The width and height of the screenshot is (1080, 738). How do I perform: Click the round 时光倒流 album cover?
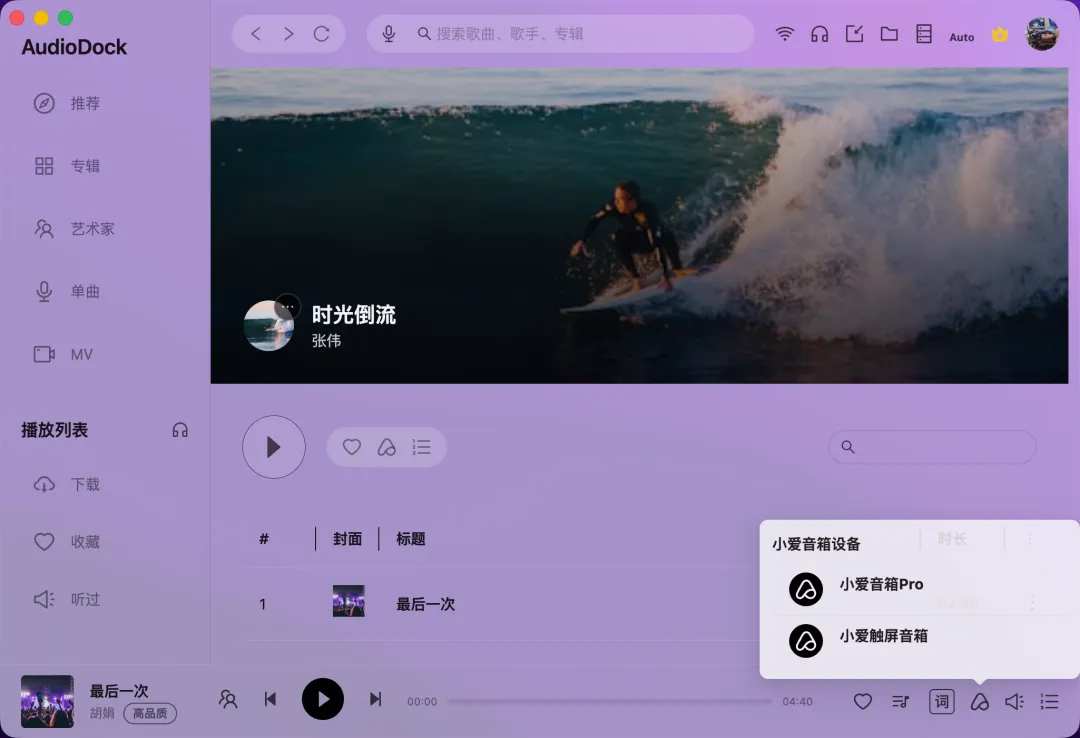click(269, 326)
